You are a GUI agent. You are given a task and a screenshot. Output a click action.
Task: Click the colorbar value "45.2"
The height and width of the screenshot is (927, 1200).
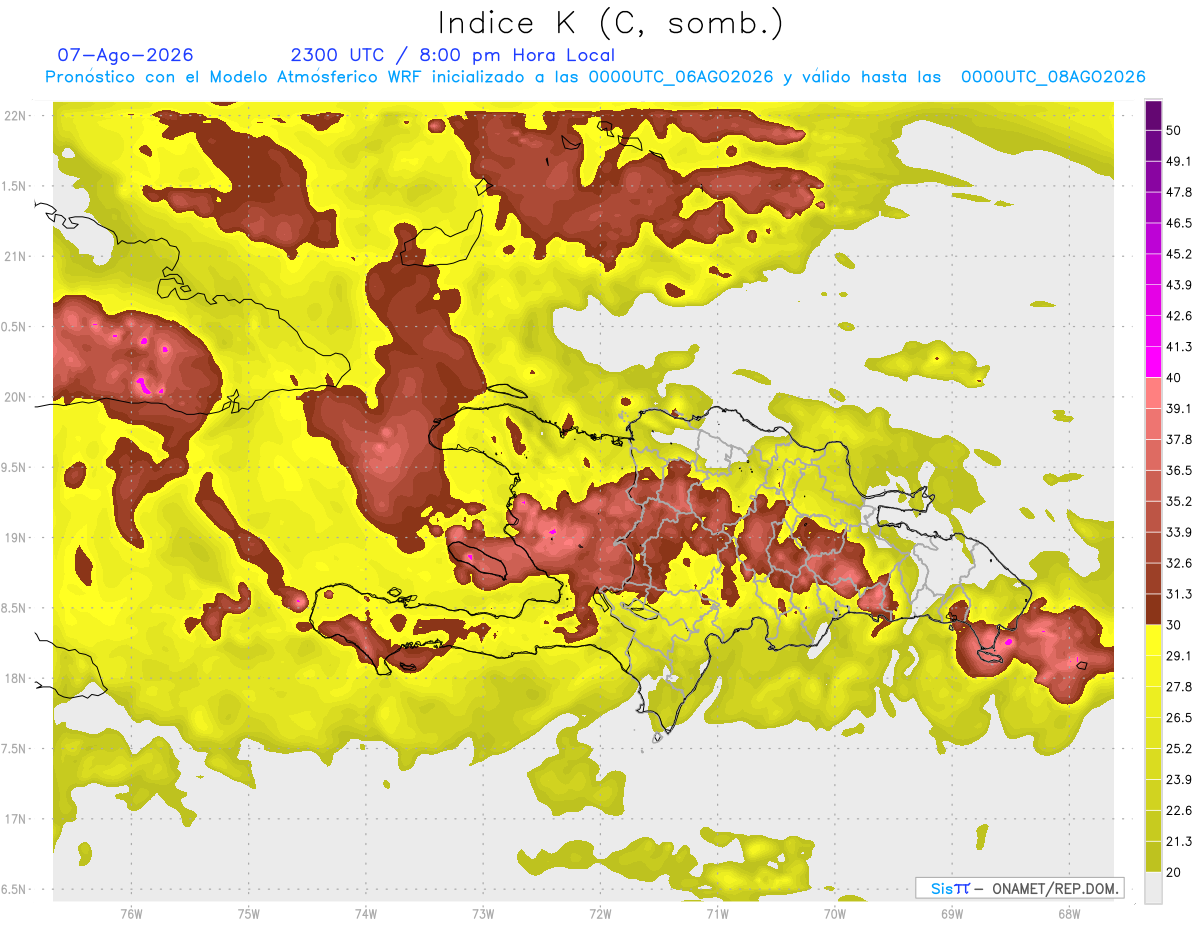1179,254
